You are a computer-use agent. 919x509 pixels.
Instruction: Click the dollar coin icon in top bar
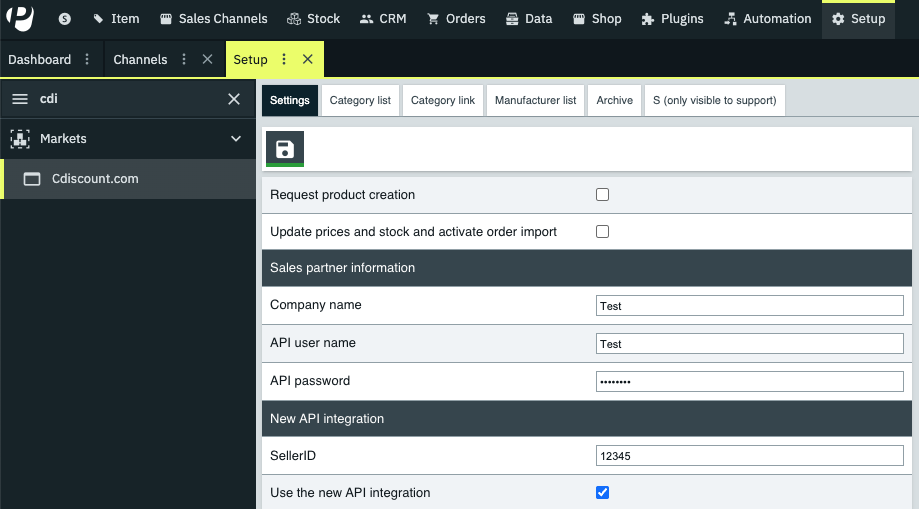65,19
